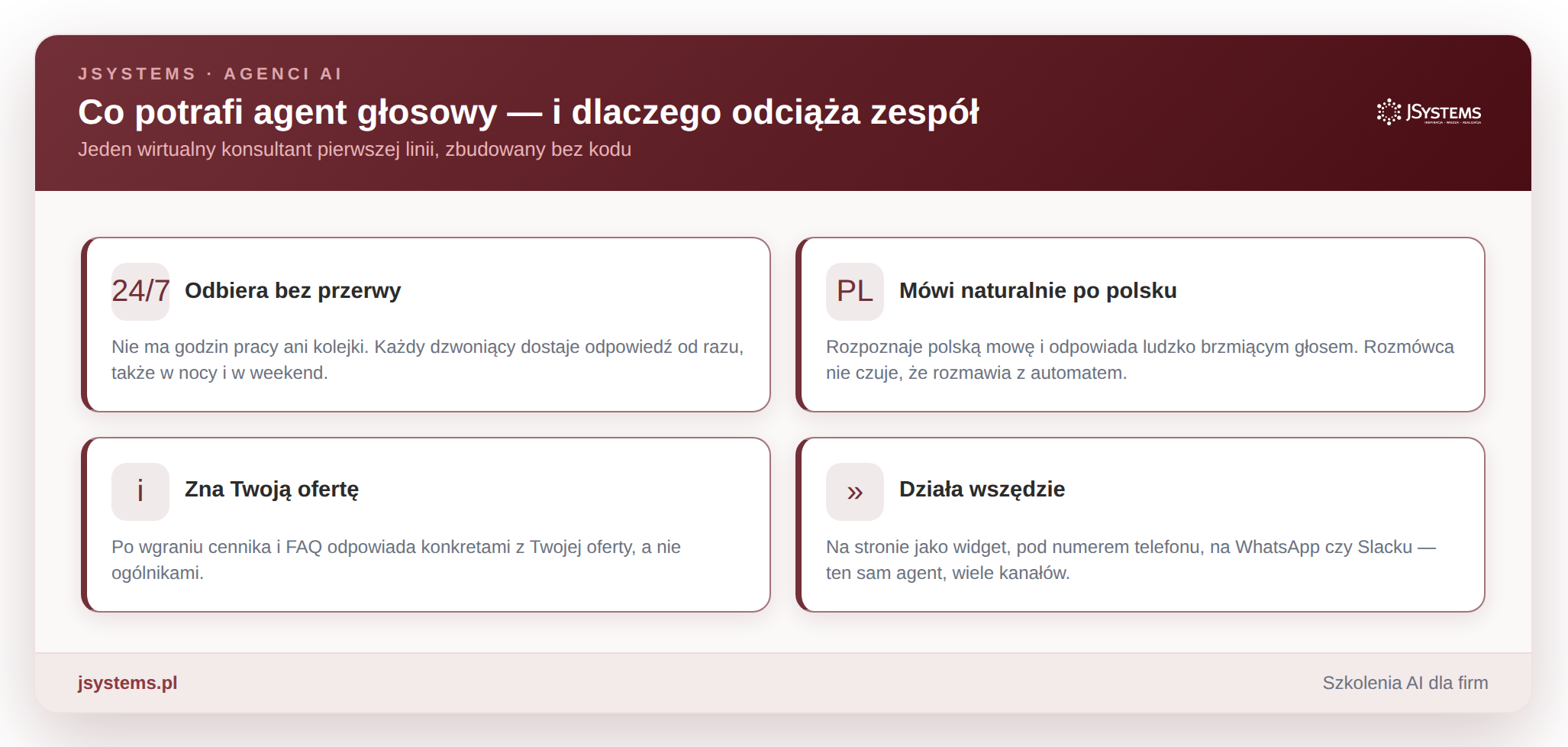Click the double-chevron » icon badge
Screen dimensions: 1568x747
click(854, 491)
